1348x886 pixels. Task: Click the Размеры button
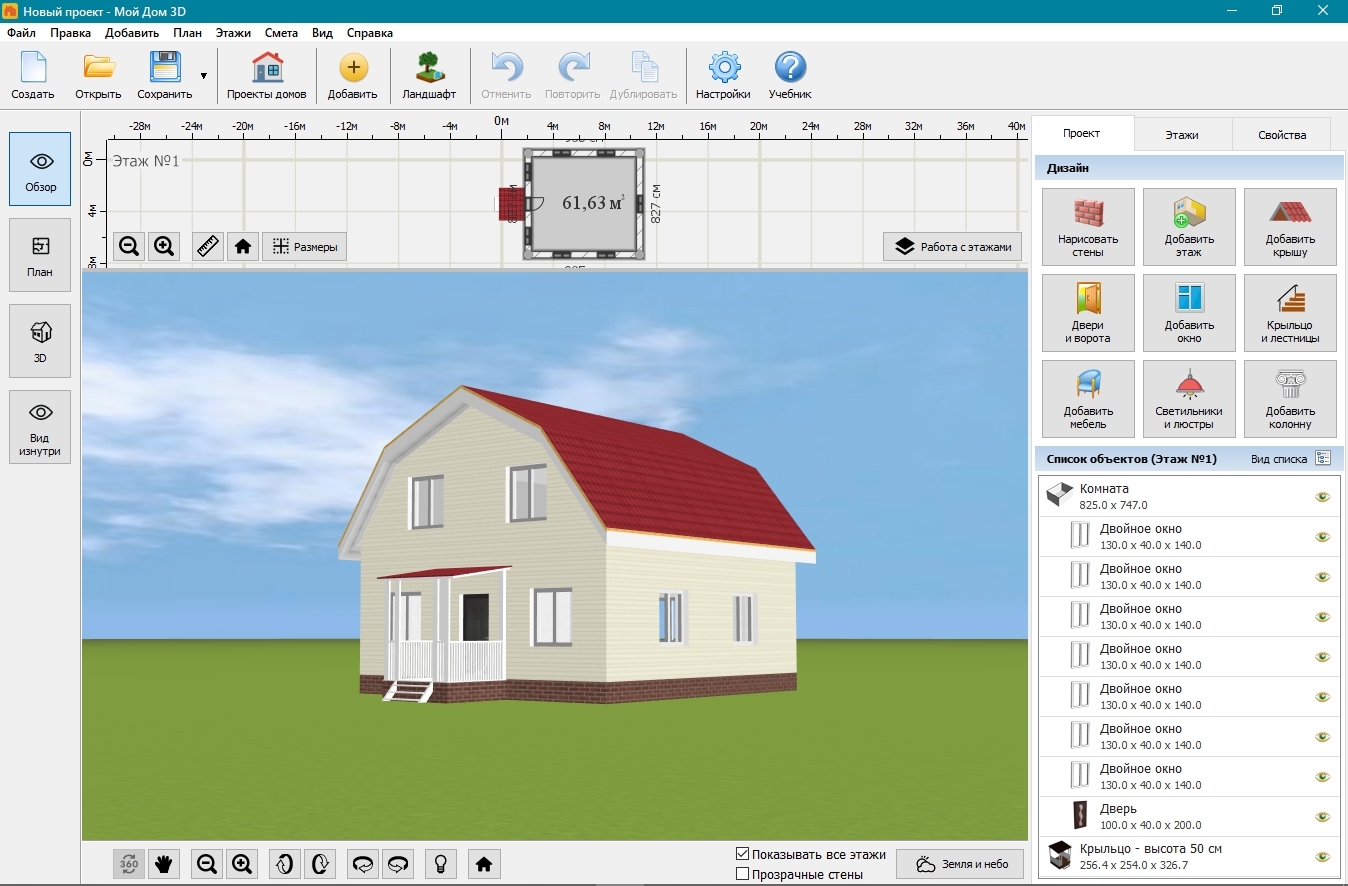tap(304, 247)
